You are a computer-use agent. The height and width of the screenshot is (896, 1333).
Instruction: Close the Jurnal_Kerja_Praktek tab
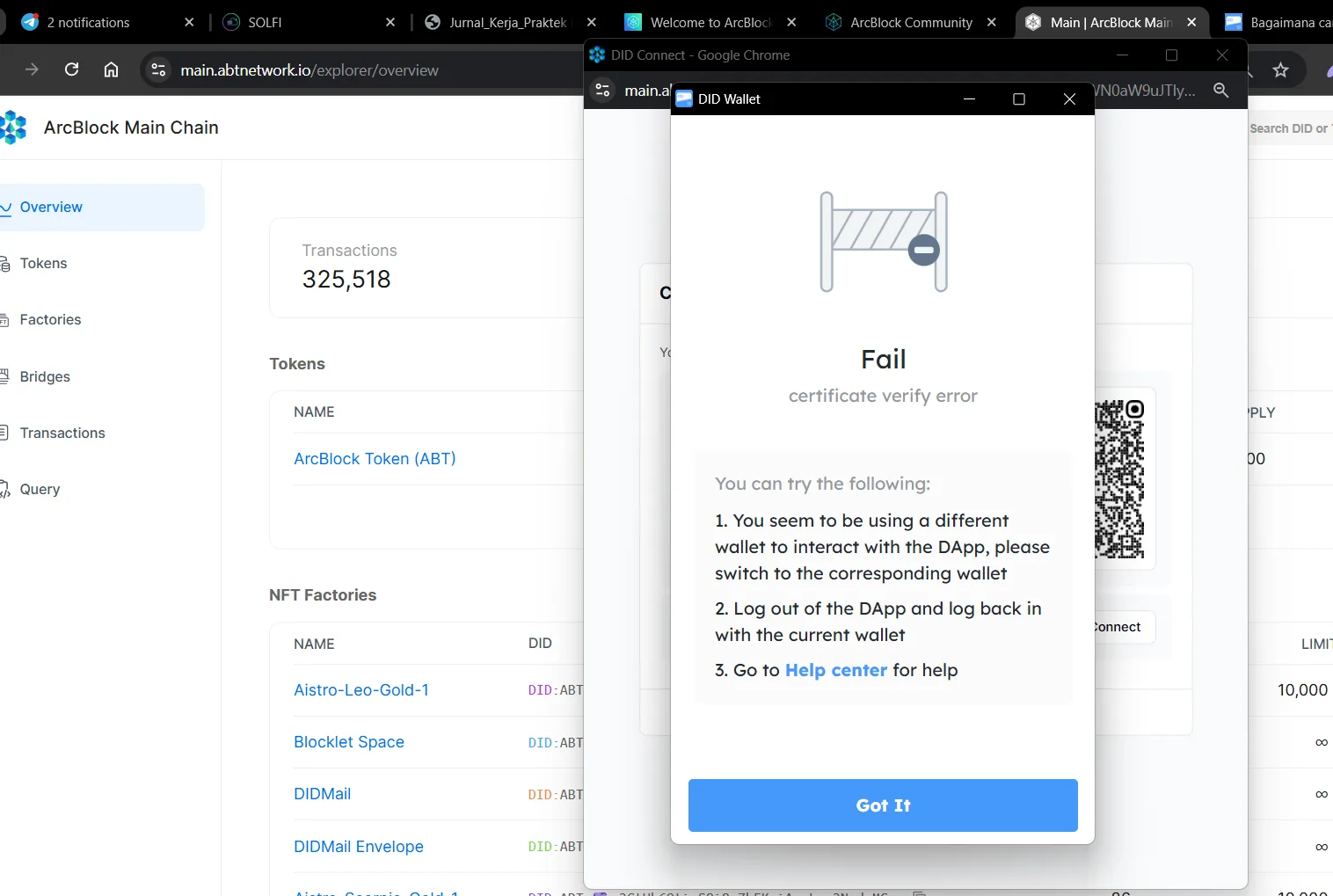click(x=592, y=22)
